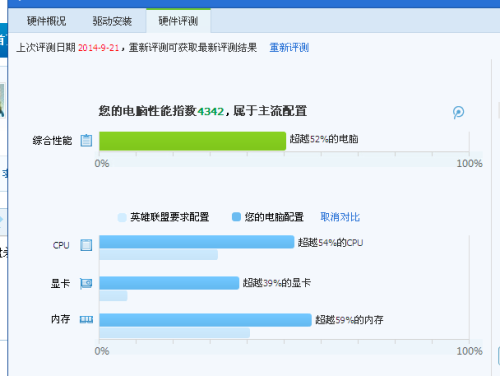Click the 取消对比 link

(340, 217)
